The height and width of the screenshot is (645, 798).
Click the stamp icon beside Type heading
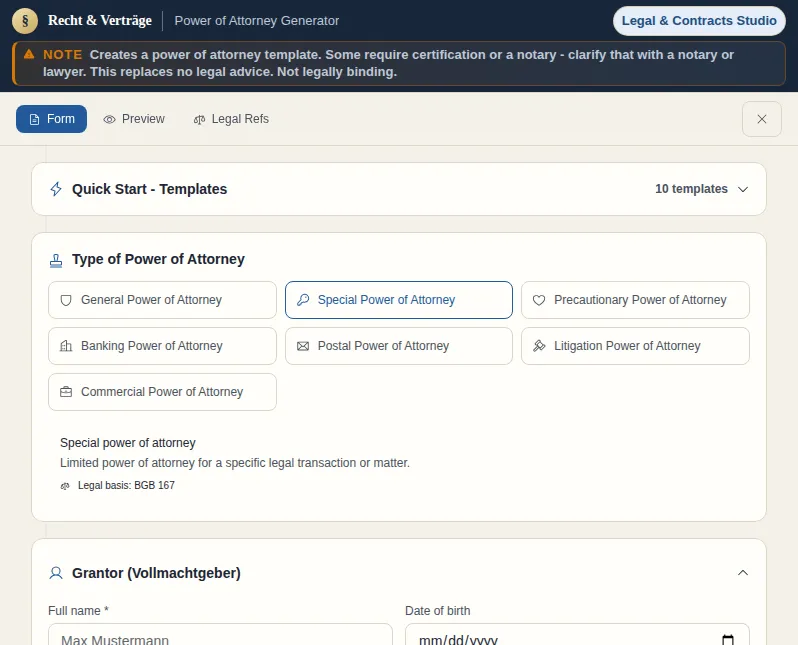click(56, 260)
